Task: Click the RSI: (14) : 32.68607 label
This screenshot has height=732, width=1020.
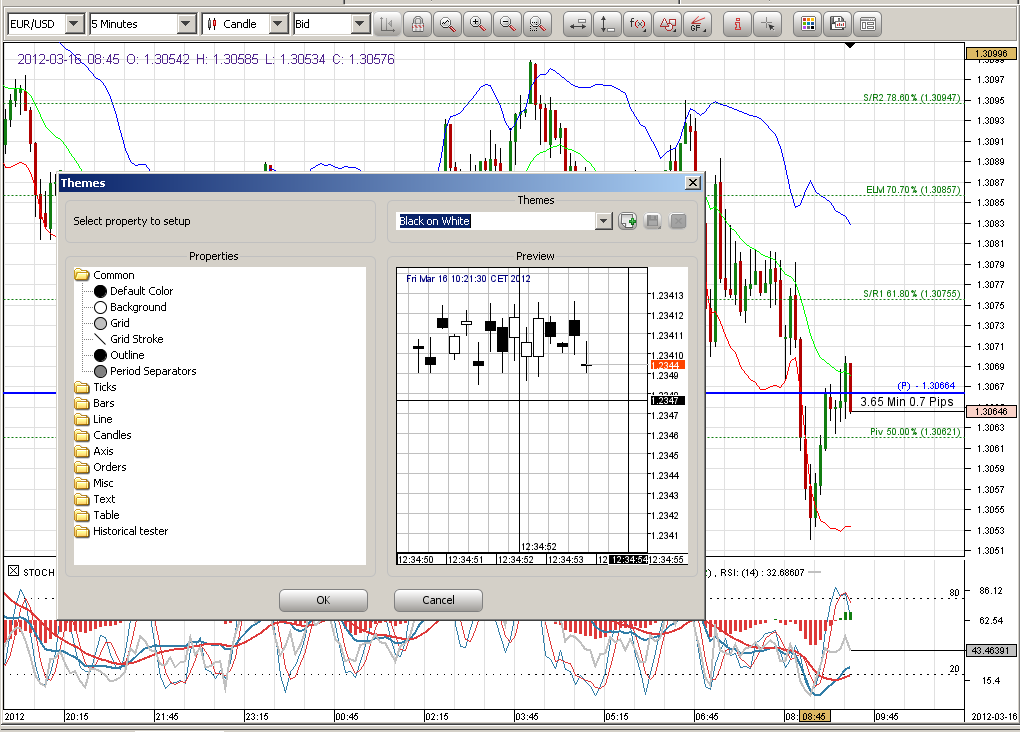Action: pos(762,573)
